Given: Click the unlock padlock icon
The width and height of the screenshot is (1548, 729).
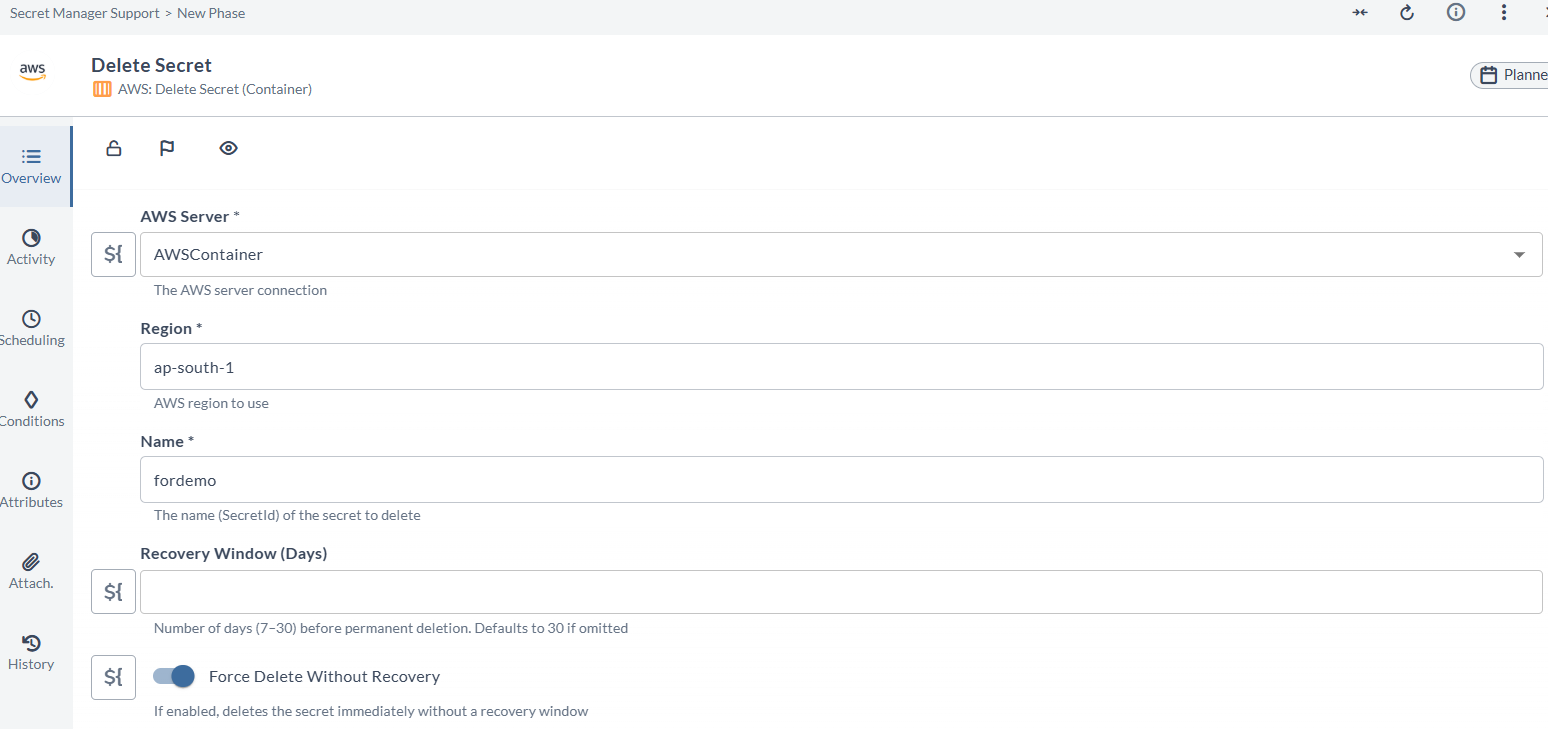Looking at the screenshot, I should pos(114,149).
